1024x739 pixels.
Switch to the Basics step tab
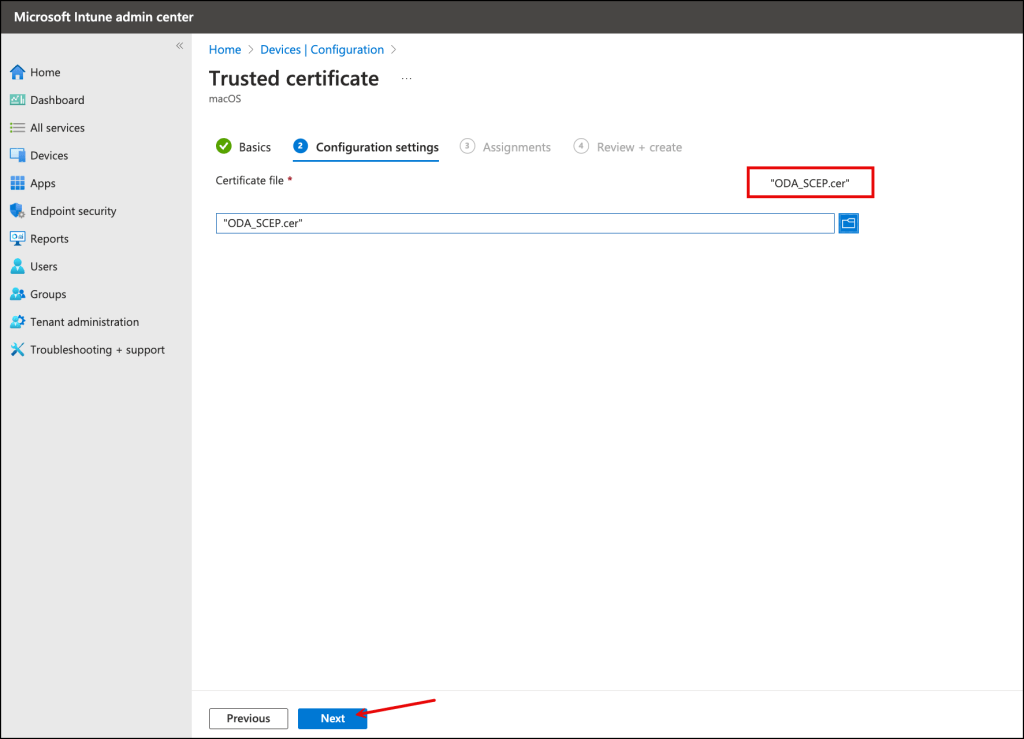point(244,147)
